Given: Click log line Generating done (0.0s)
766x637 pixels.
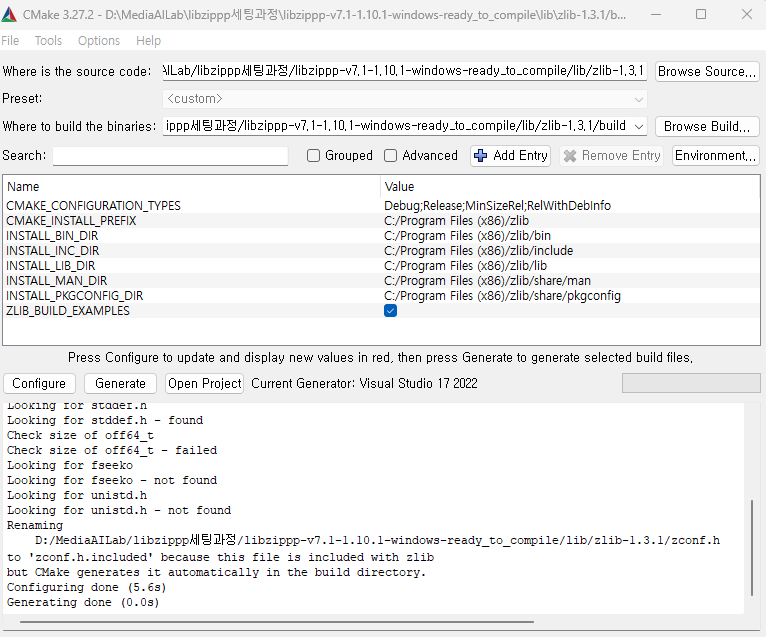Looking at the screenshot, I should click(83, 602).
